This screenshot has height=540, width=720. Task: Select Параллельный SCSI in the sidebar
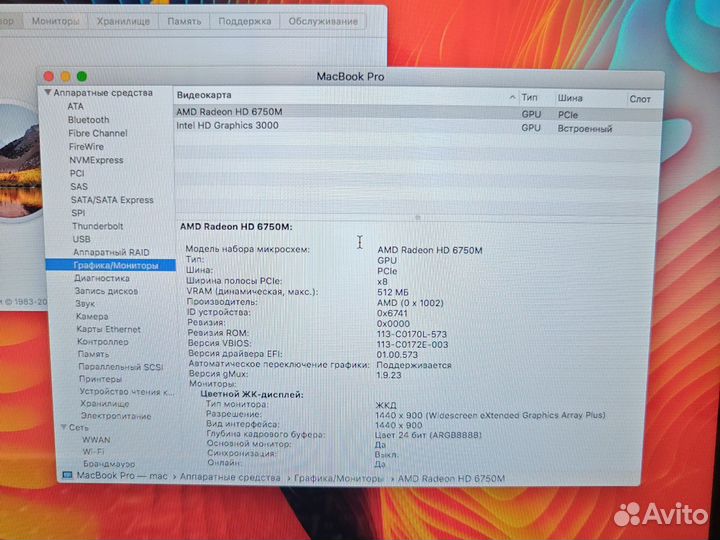121,367
